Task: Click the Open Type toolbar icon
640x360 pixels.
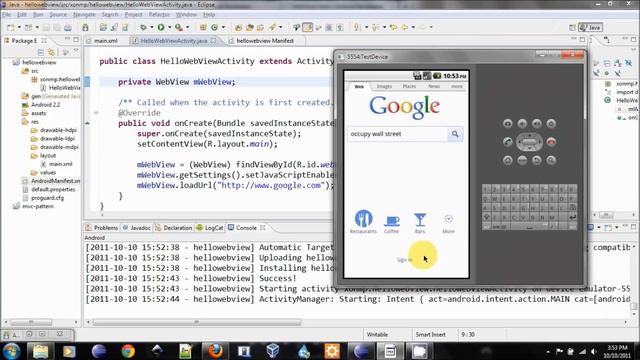Action: (x=238, y=27)
